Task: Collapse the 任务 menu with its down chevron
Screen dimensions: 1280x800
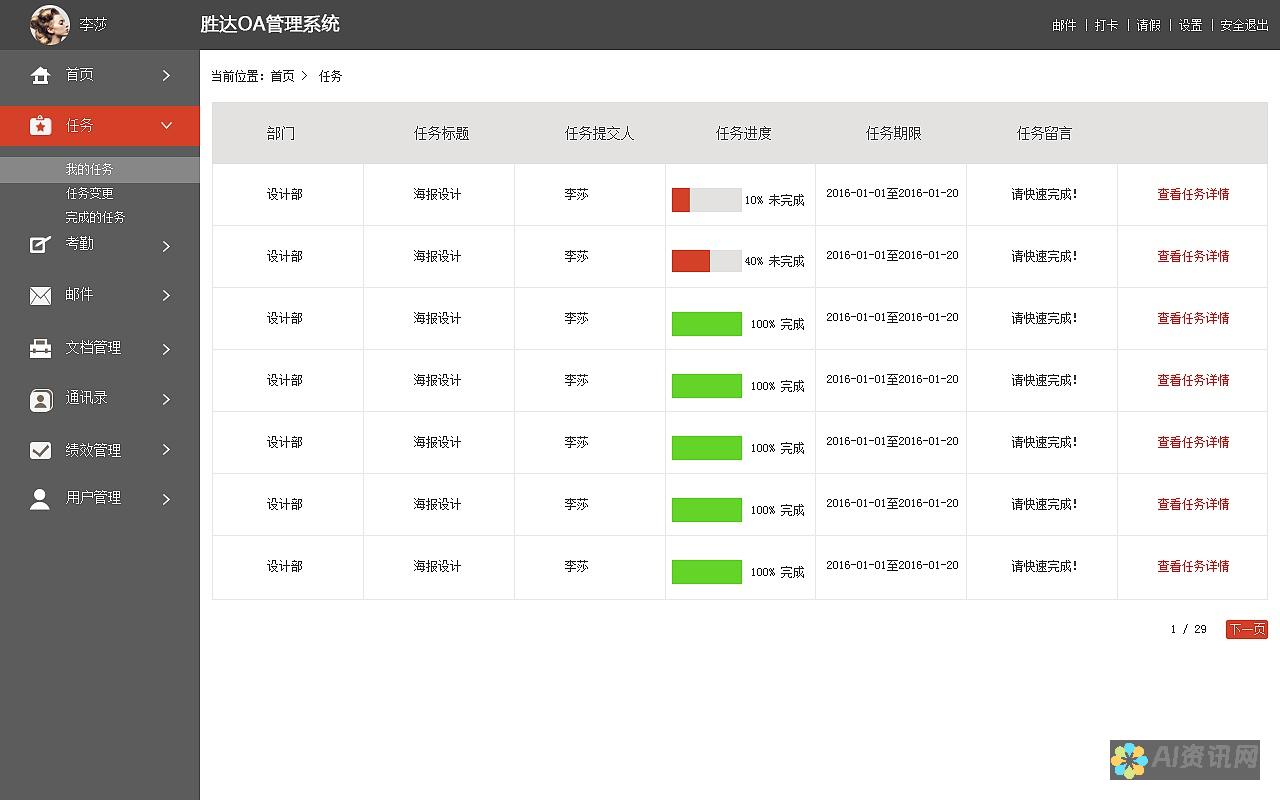Action: coord(166,126)
